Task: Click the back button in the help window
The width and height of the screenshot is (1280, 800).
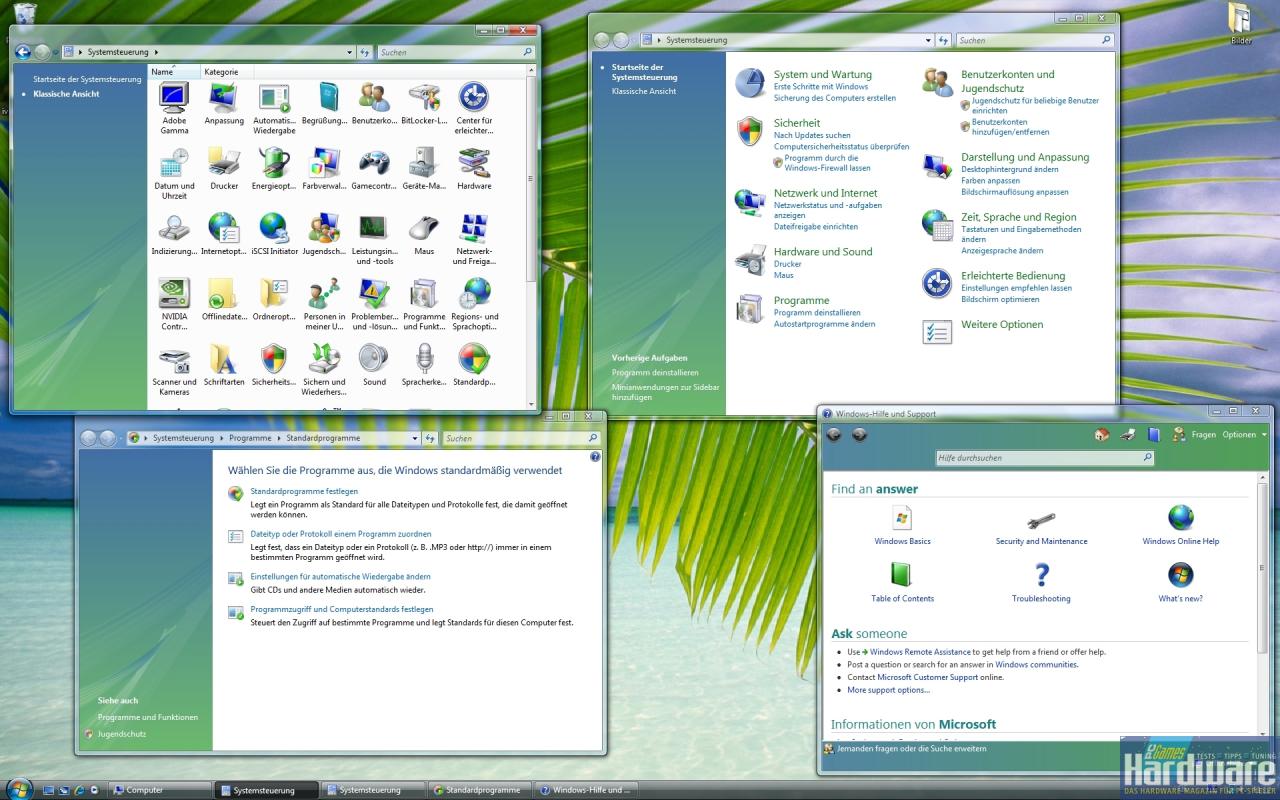Action: [834, 435]
